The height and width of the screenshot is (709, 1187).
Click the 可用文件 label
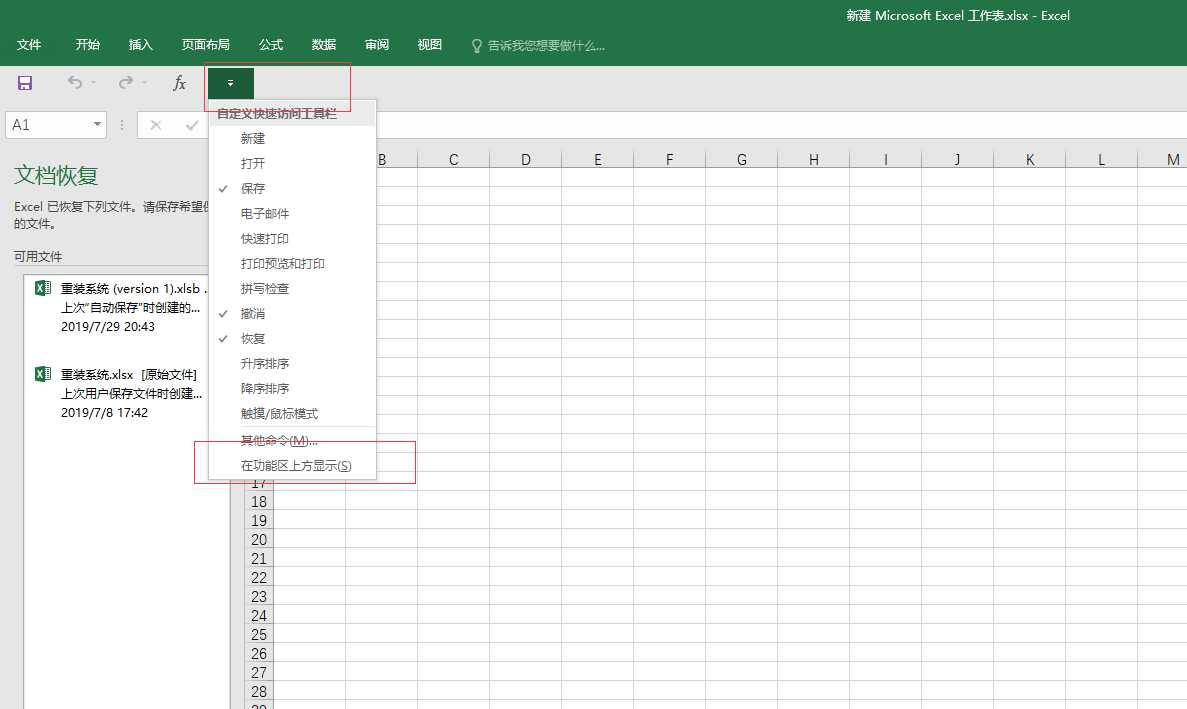coord(38,257)
